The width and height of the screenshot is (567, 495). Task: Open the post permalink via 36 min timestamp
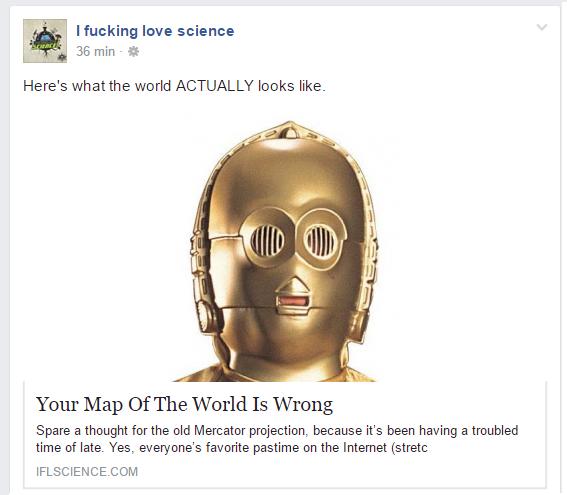click(x=95, y=51)
